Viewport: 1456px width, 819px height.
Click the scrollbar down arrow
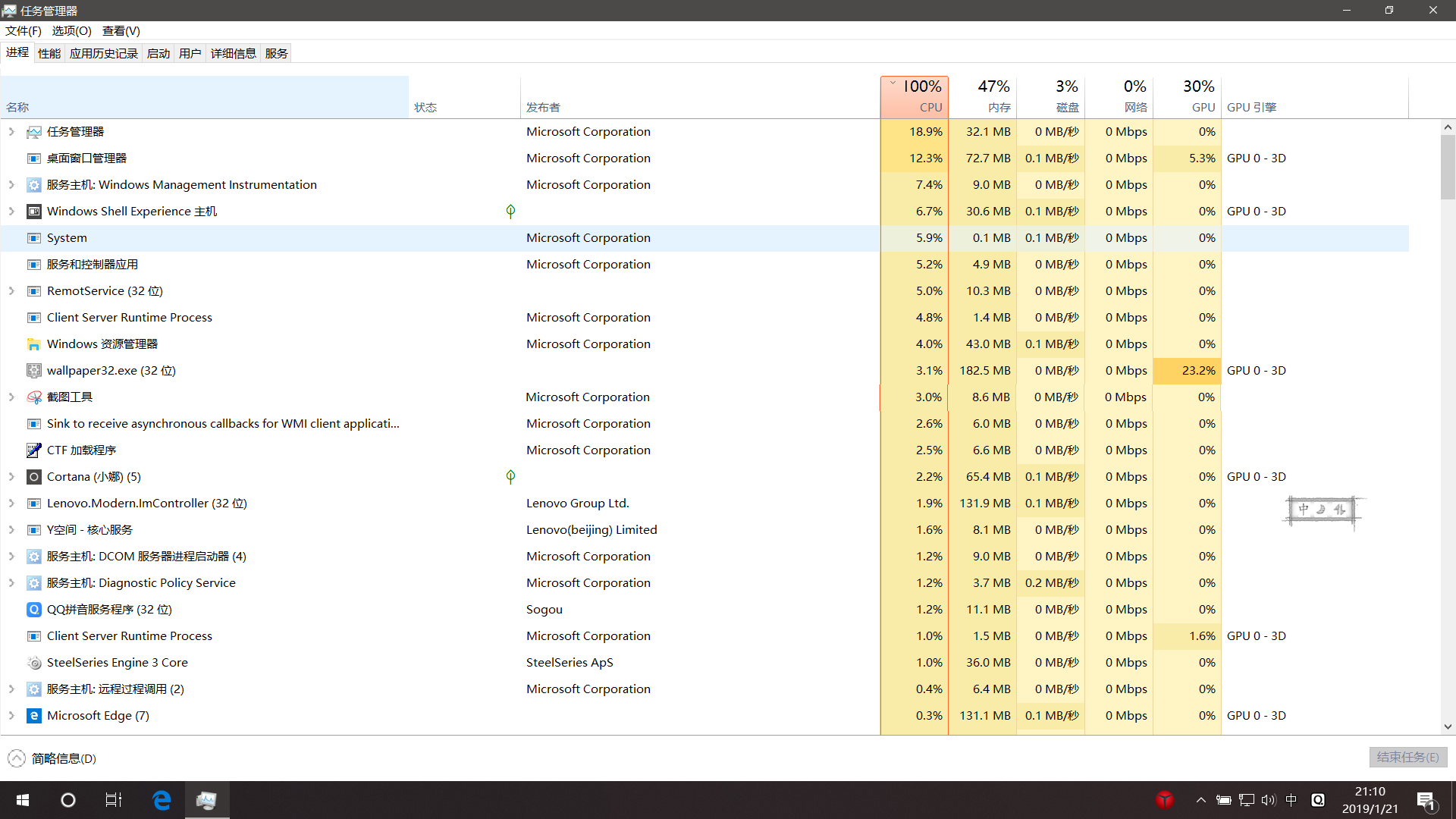pos(1448,726)
